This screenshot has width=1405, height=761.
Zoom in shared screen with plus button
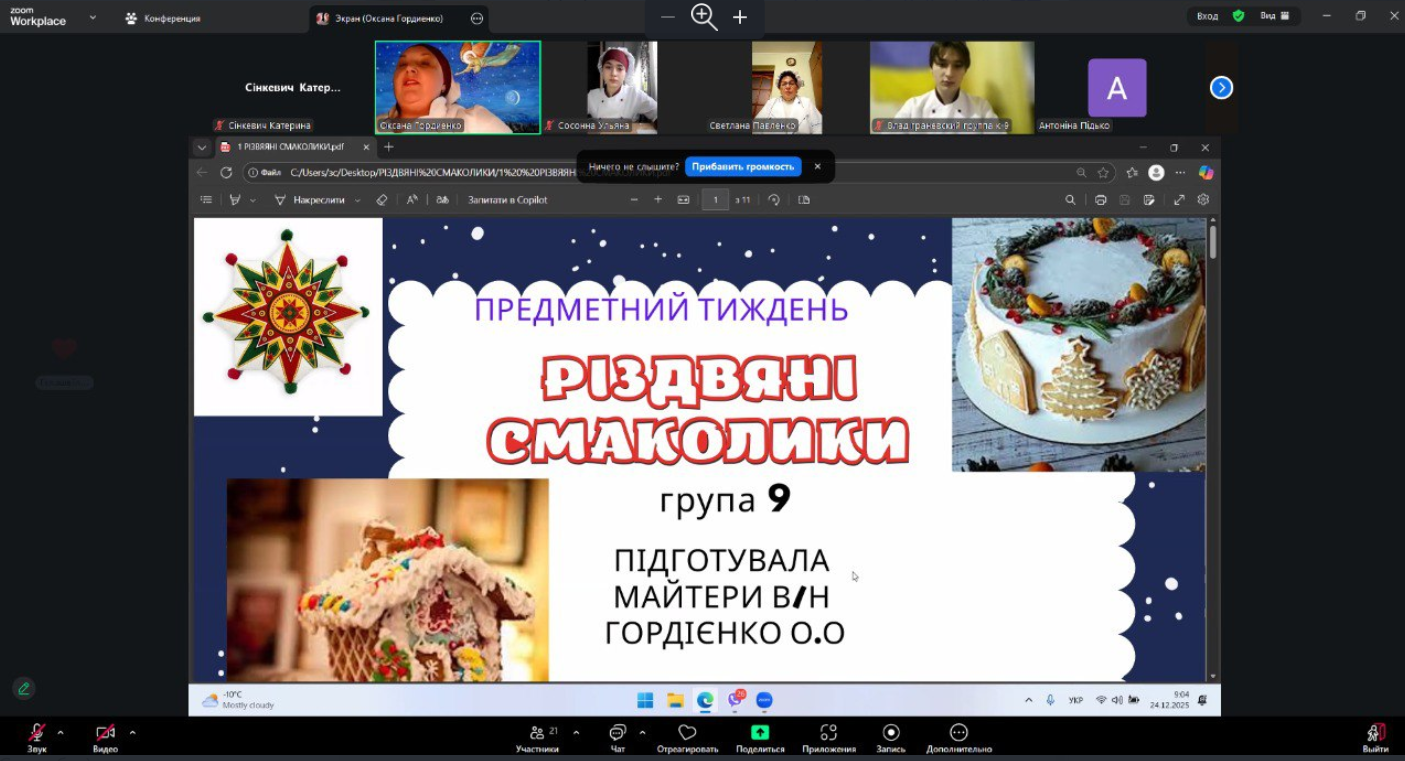pos(740,17)
